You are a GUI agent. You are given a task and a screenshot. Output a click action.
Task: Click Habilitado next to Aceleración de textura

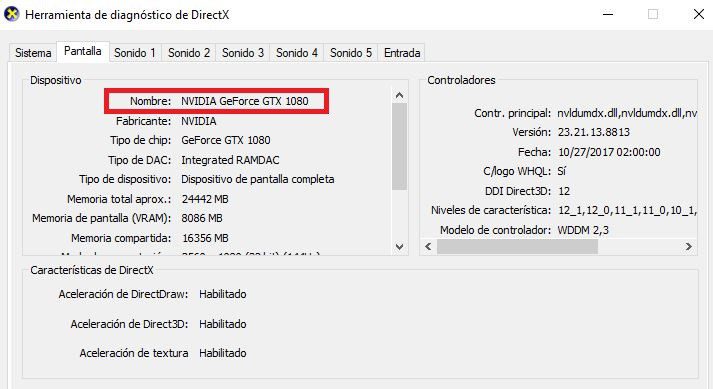[x=222, y=353]
